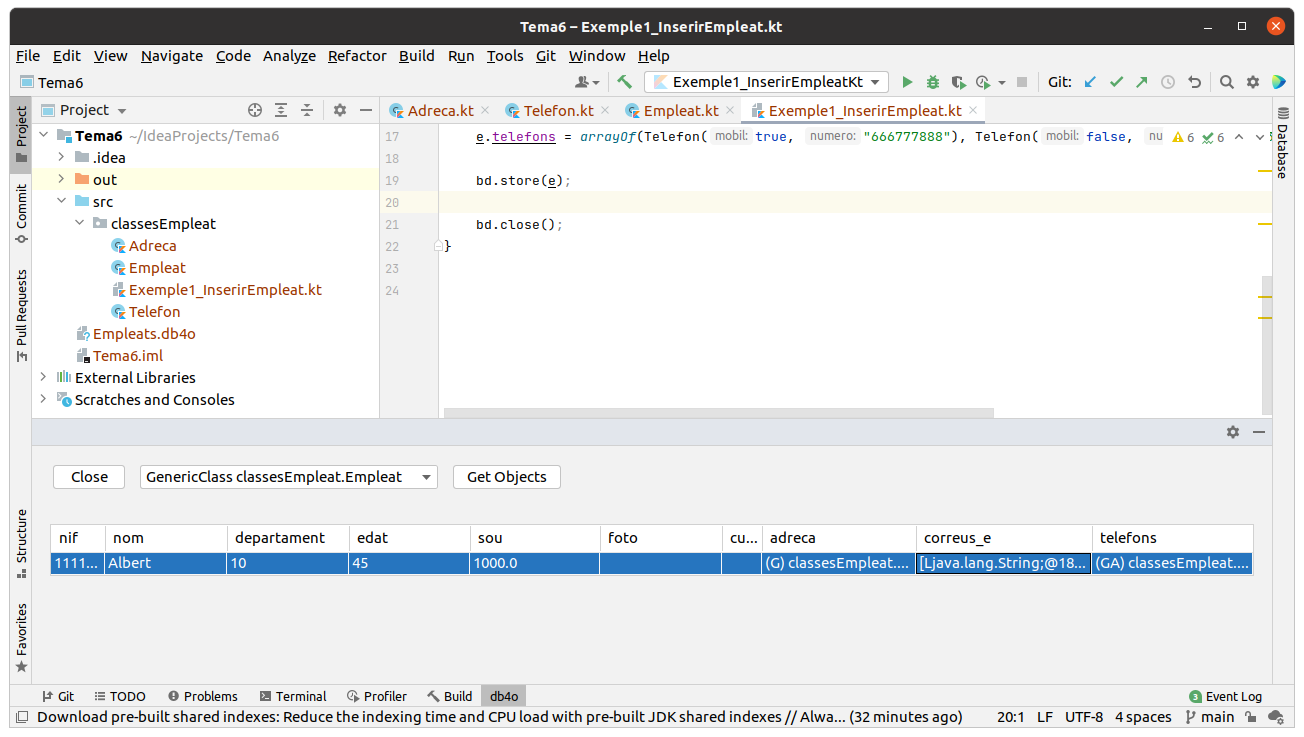Collapse all in Project panel

(307, 110)
